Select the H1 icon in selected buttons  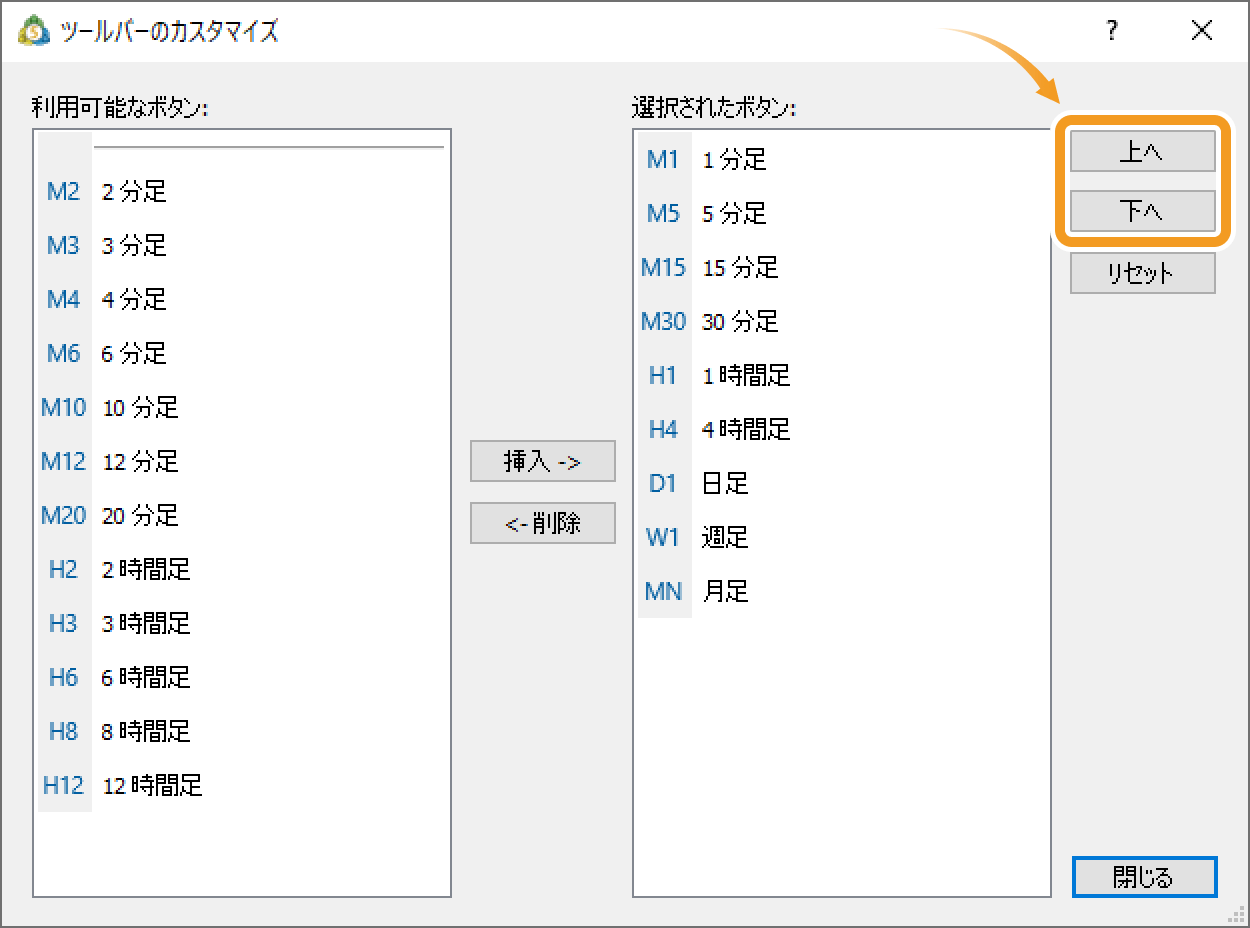click(663, 376)
